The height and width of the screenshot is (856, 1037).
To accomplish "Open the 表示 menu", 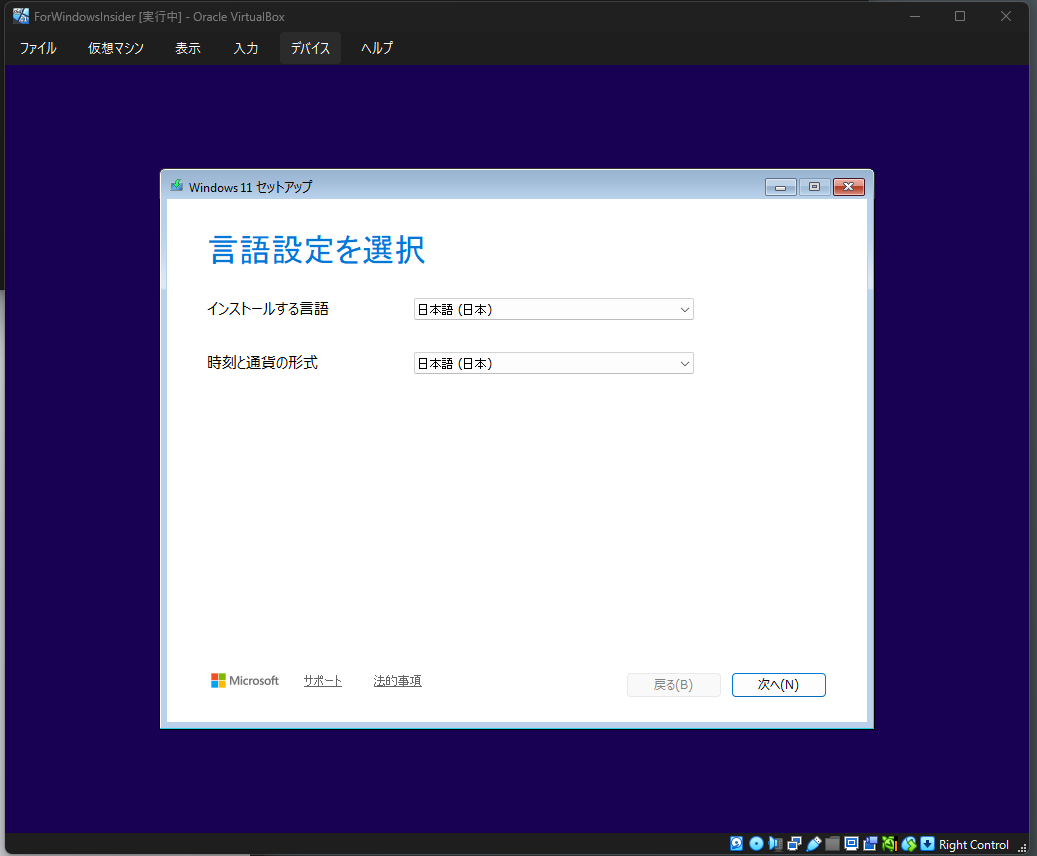I will [x=188, y=48].
